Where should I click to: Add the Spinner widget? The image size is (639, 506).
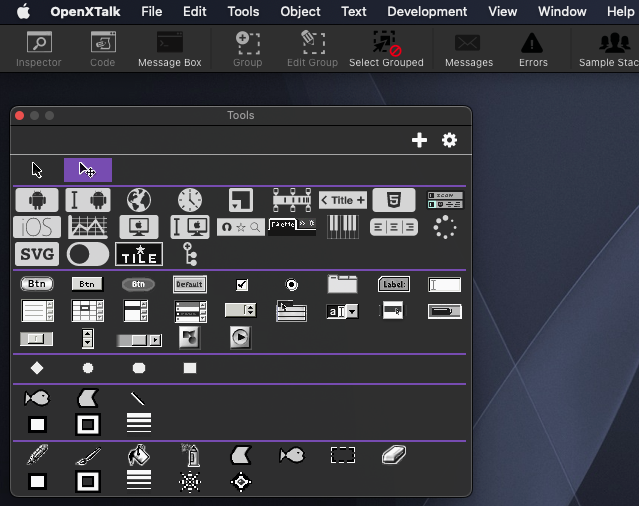[445, 227]
